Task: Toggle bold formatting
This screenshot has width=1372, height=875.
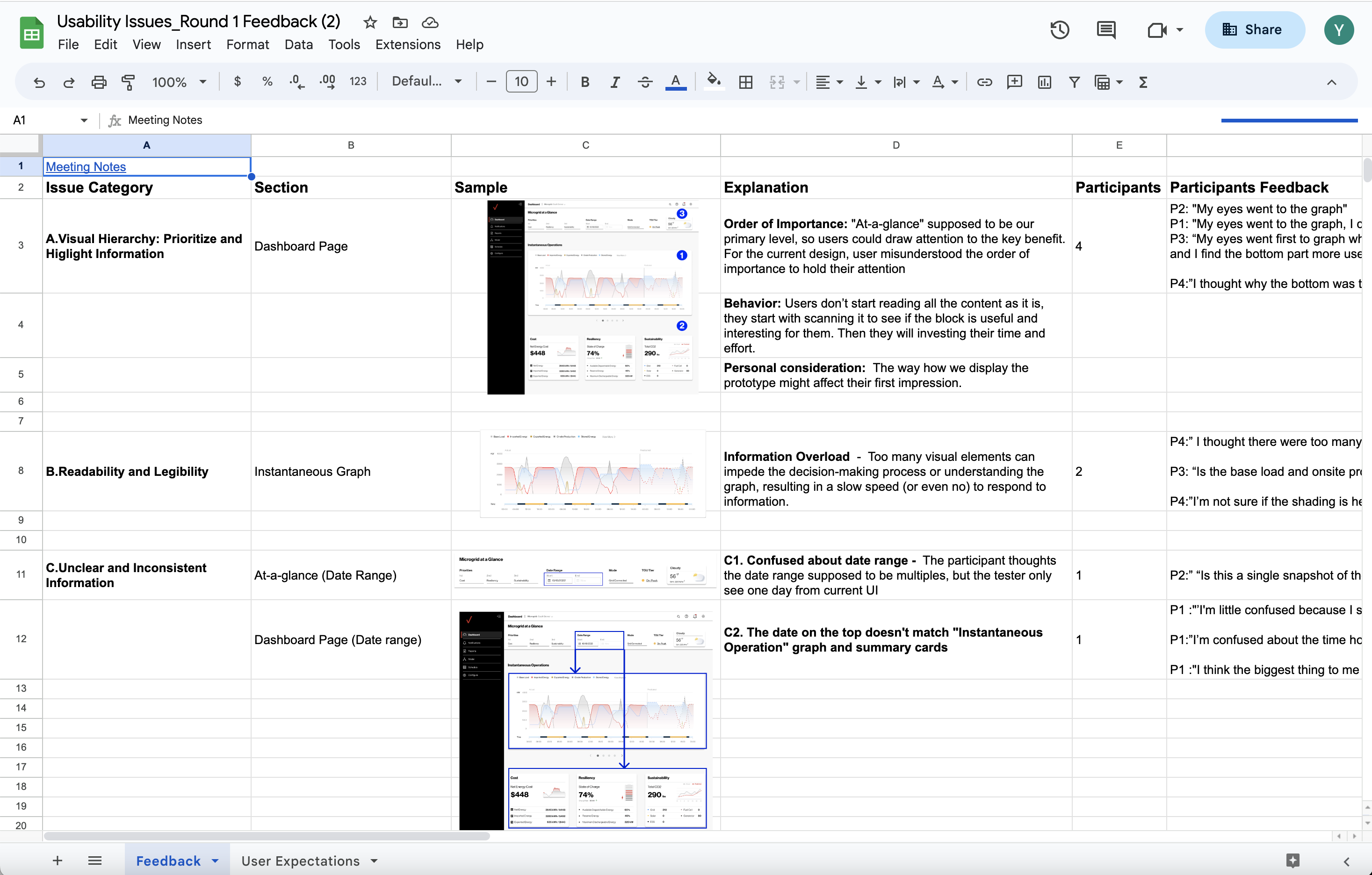Action: pyautogui.click(x=585, y=82)
